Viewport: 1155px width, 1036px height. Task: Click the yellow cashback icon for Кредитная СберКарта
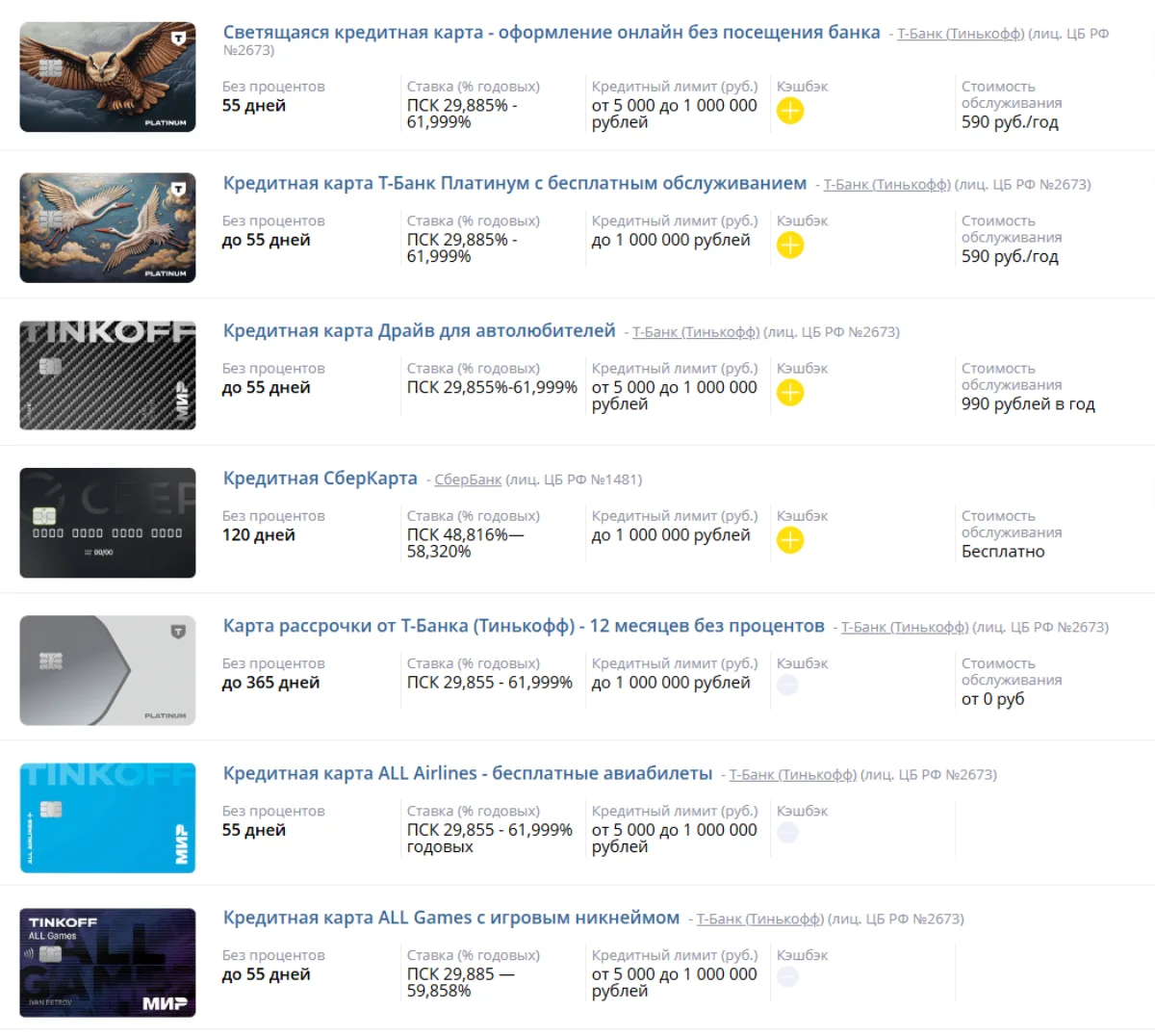coord(790,540)
